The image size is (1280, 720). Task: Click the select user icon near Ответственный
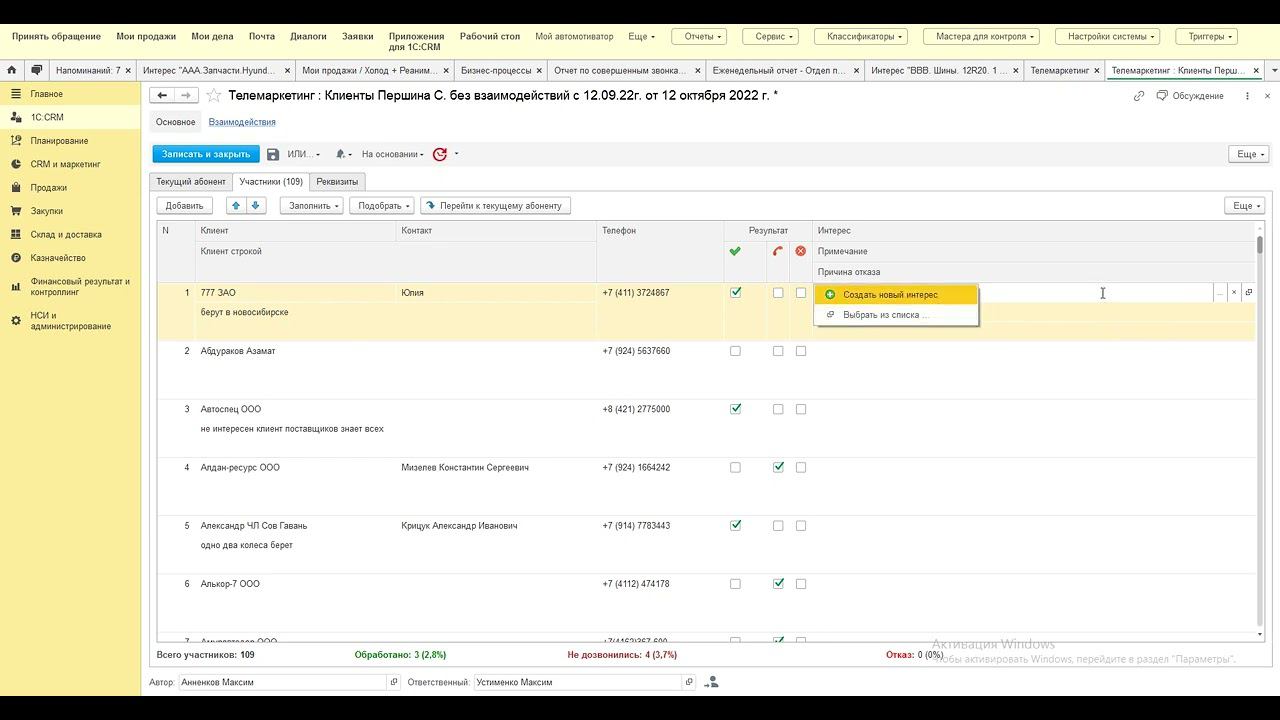click(711, 682)
